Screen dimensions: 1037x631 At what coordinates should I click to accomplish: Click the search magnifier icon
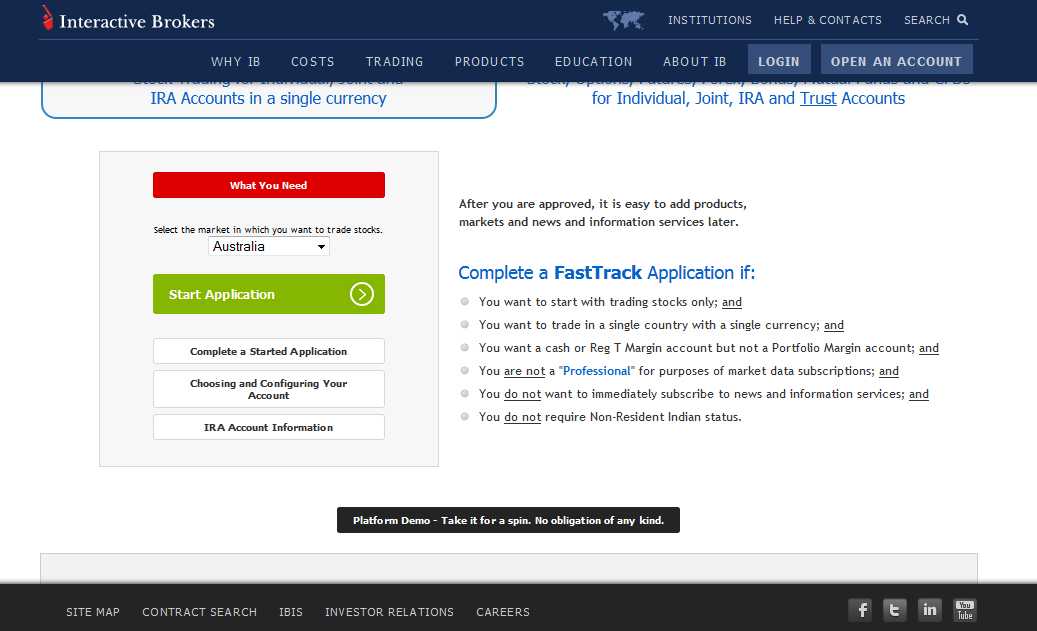[963, 20]
